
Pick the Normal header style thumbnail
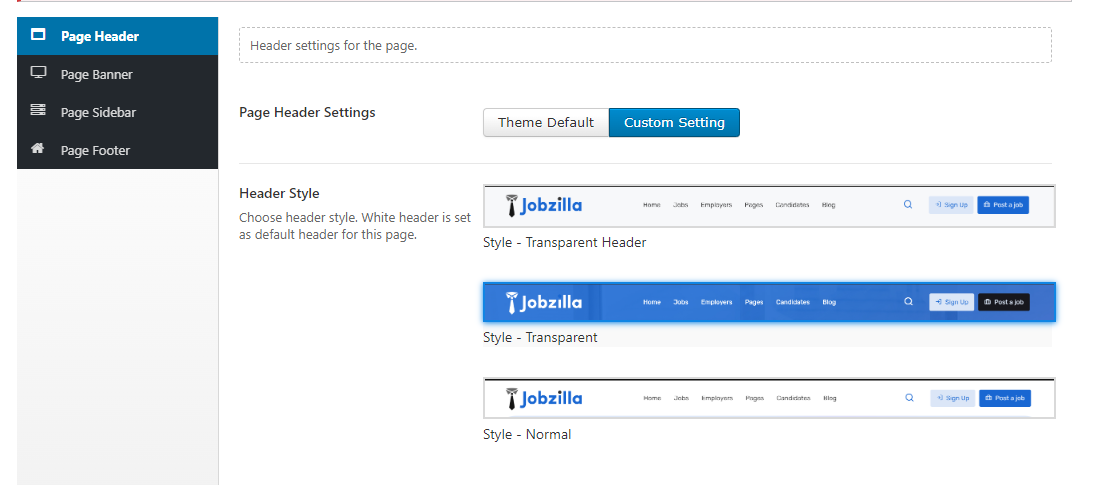[x=769, y=398]
